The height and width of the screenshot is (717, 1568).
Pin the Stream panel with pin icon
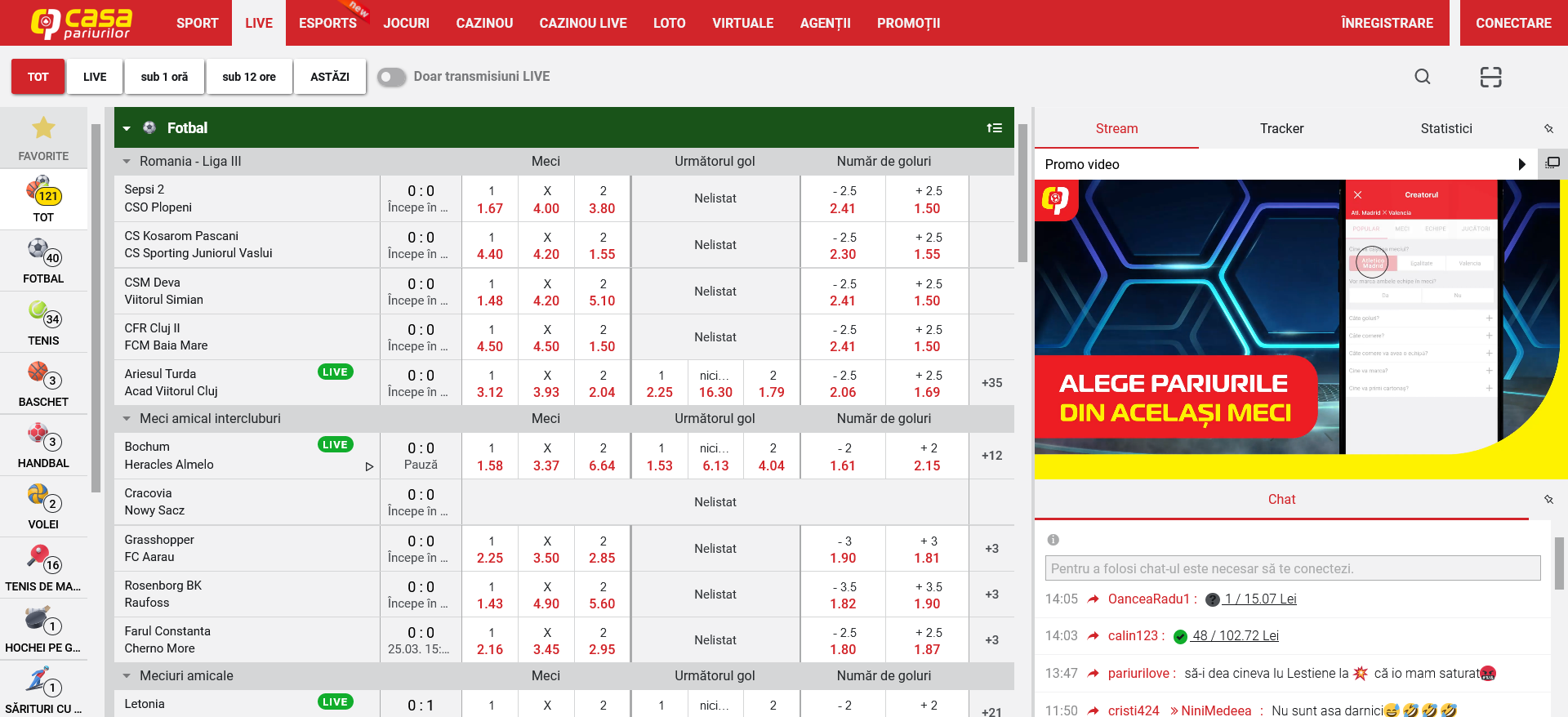click(1548, 129)
